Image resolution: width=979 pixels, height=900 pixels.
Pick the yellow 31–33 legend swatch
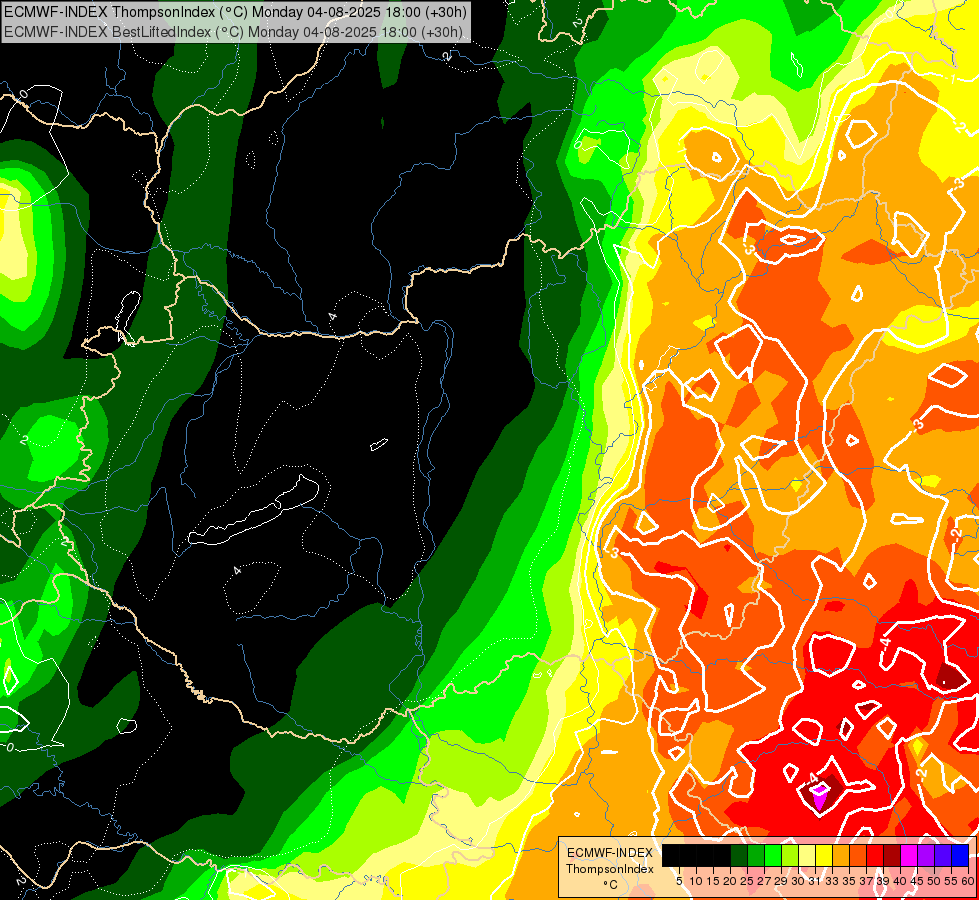click(x=824, y=855)
